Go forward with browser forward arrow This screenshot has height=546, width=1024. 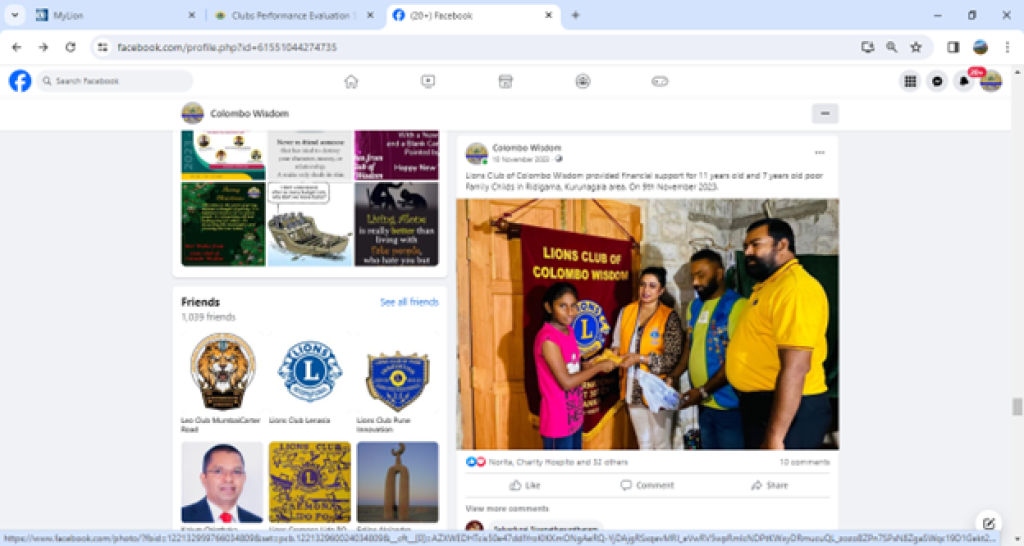point(43,47)
